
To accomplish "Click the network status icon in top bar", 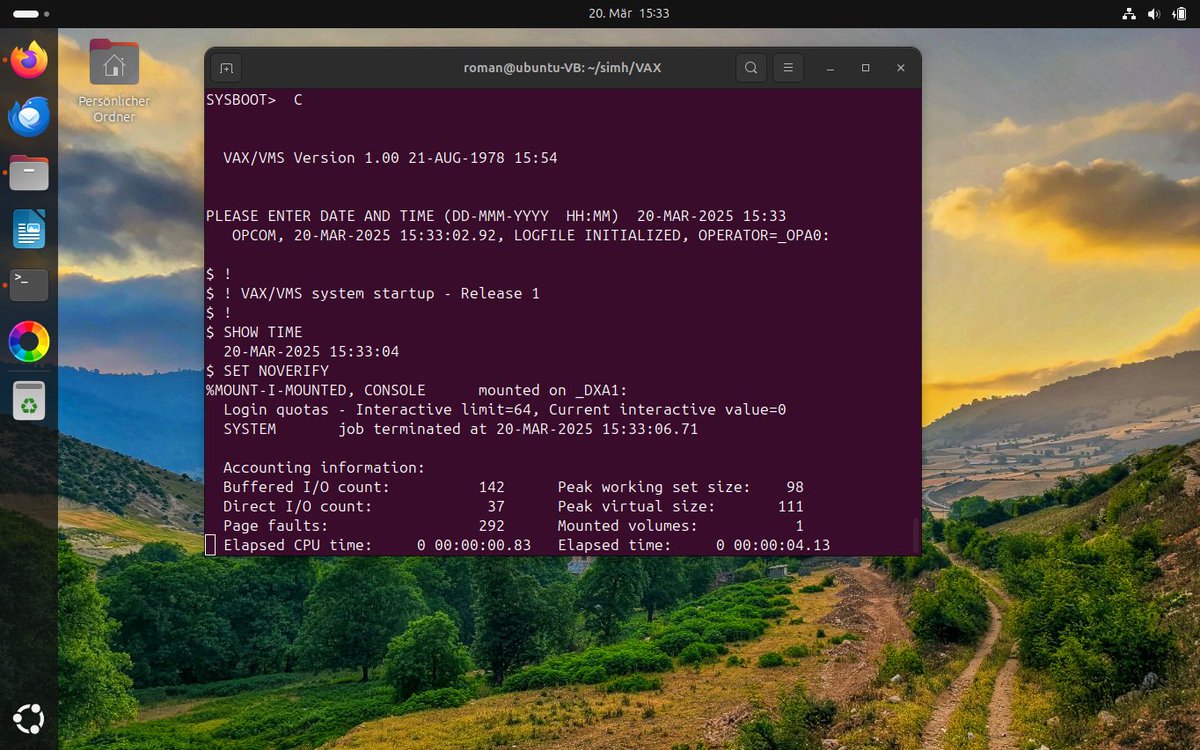I will tap(1128, 14).
